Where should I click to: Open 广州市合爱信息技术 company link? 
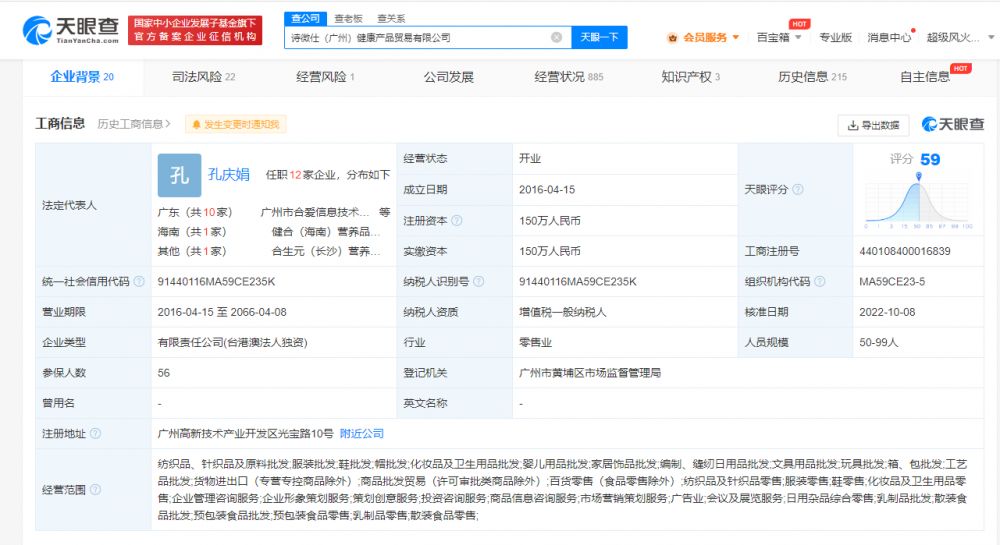[314, 212]
